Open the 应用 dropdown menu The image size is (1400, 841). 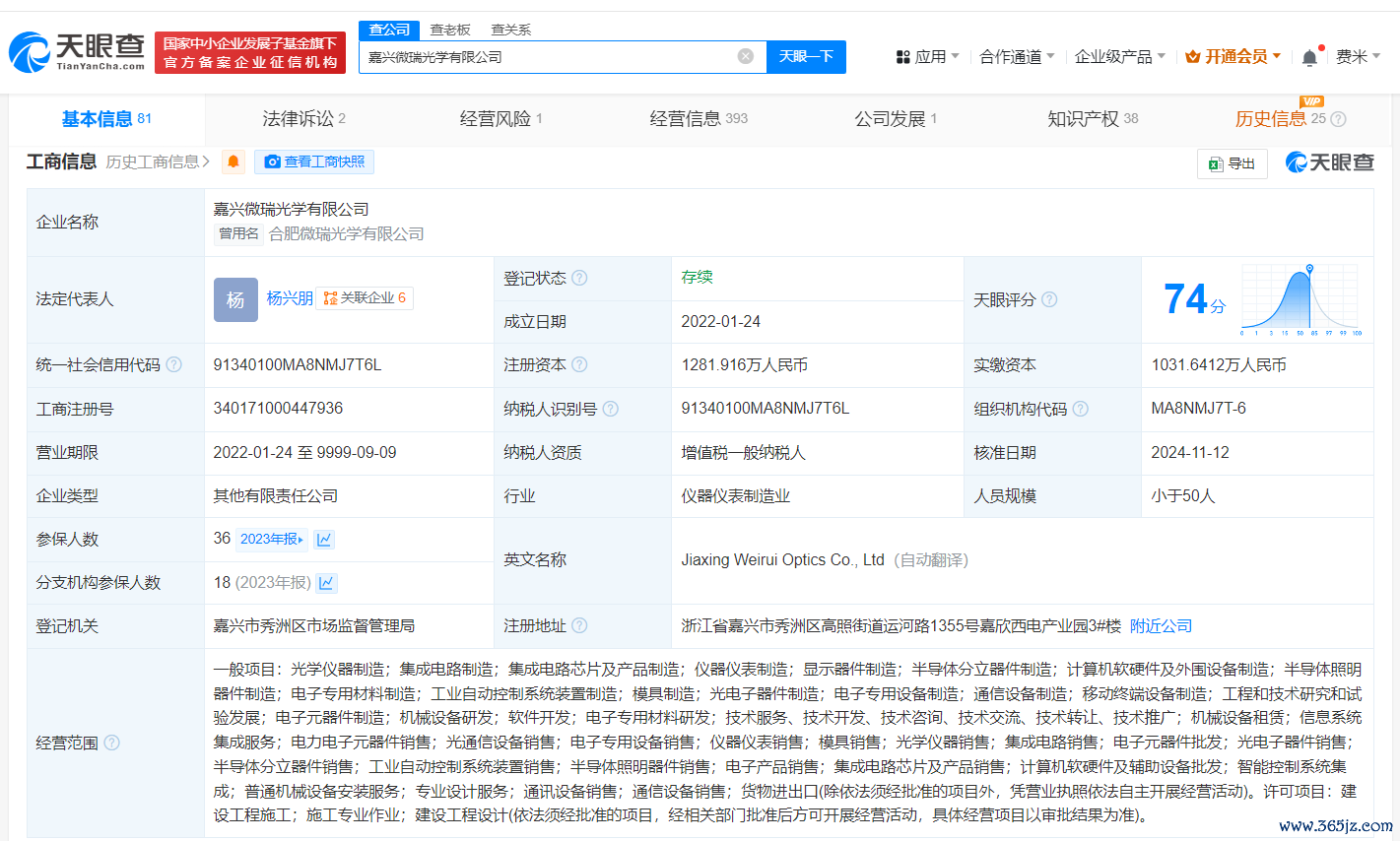(927, 57)
